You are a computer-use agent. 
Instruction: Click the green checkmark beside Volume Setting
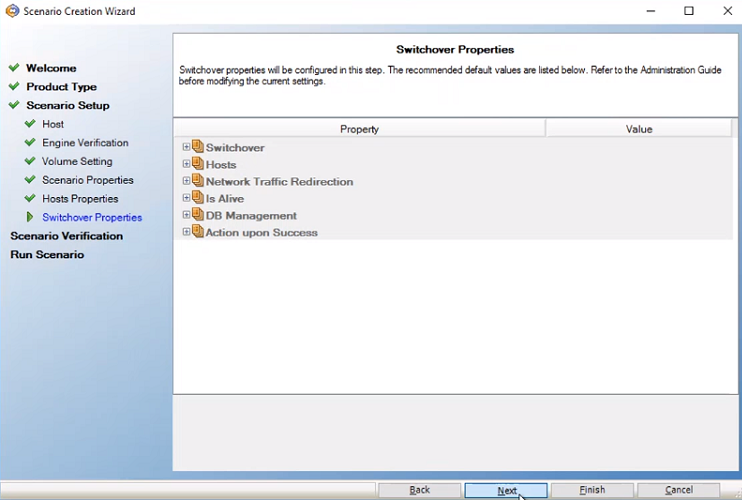[30, 161]
